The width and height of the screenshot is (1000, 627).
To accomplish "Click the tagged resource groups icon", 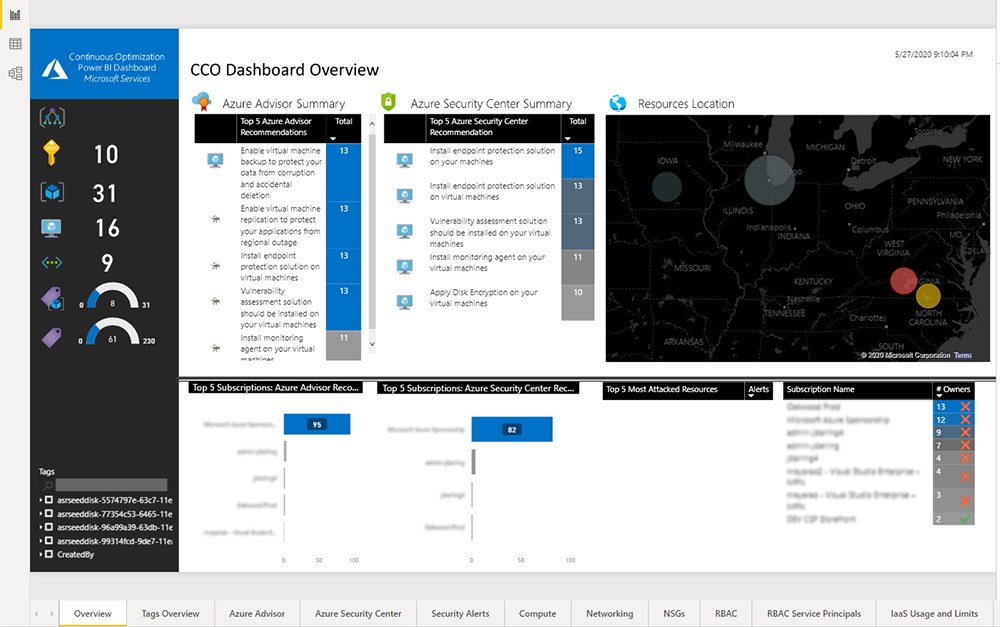I will click(52, 299).
